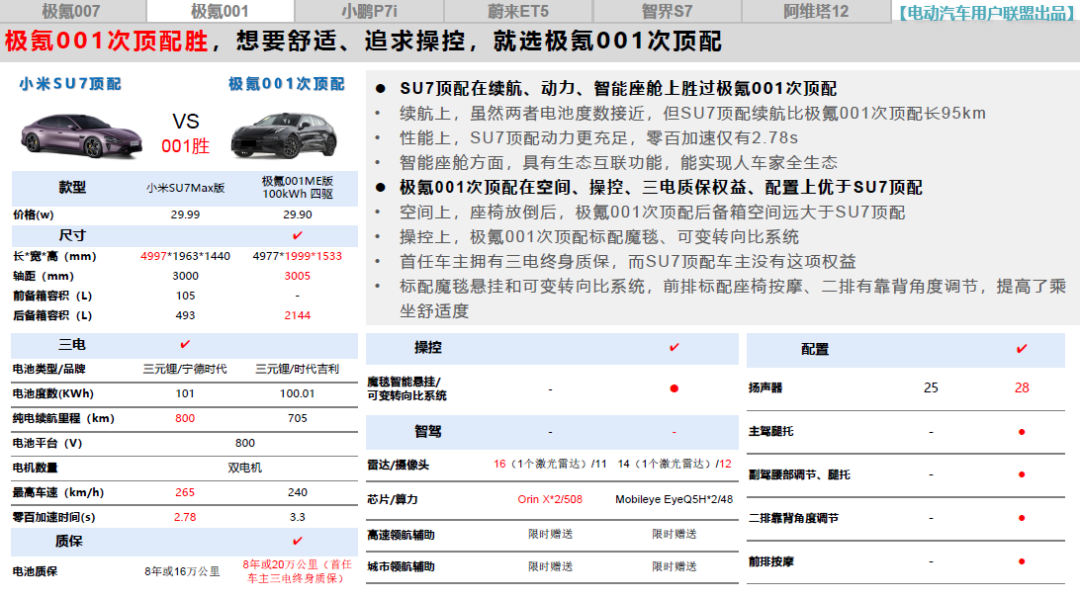Click the red check mark in the 质保 header

click(x=298, y=541)
